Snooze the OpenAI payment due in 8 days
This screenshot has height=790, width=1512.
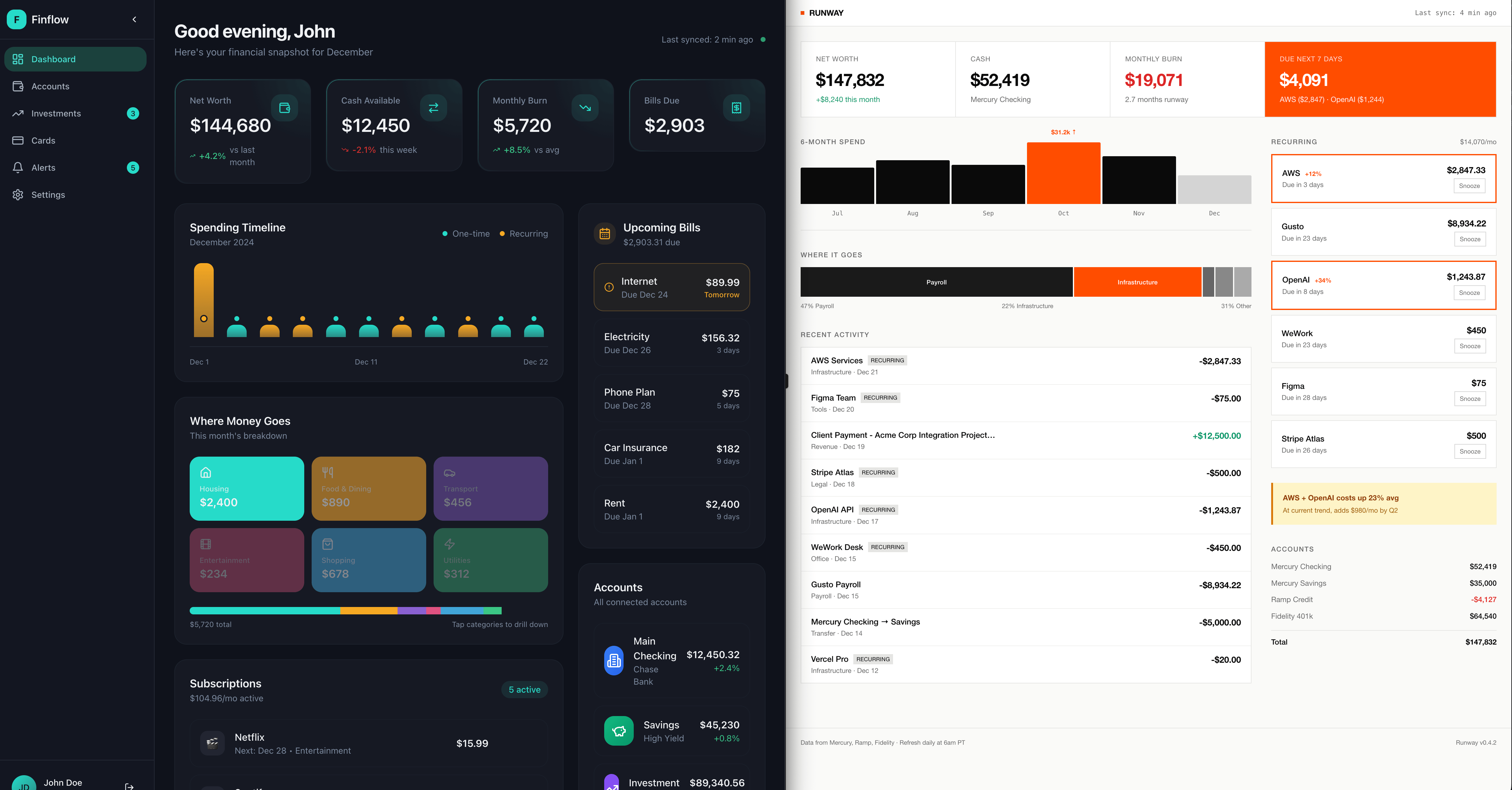coord(1469,292)
